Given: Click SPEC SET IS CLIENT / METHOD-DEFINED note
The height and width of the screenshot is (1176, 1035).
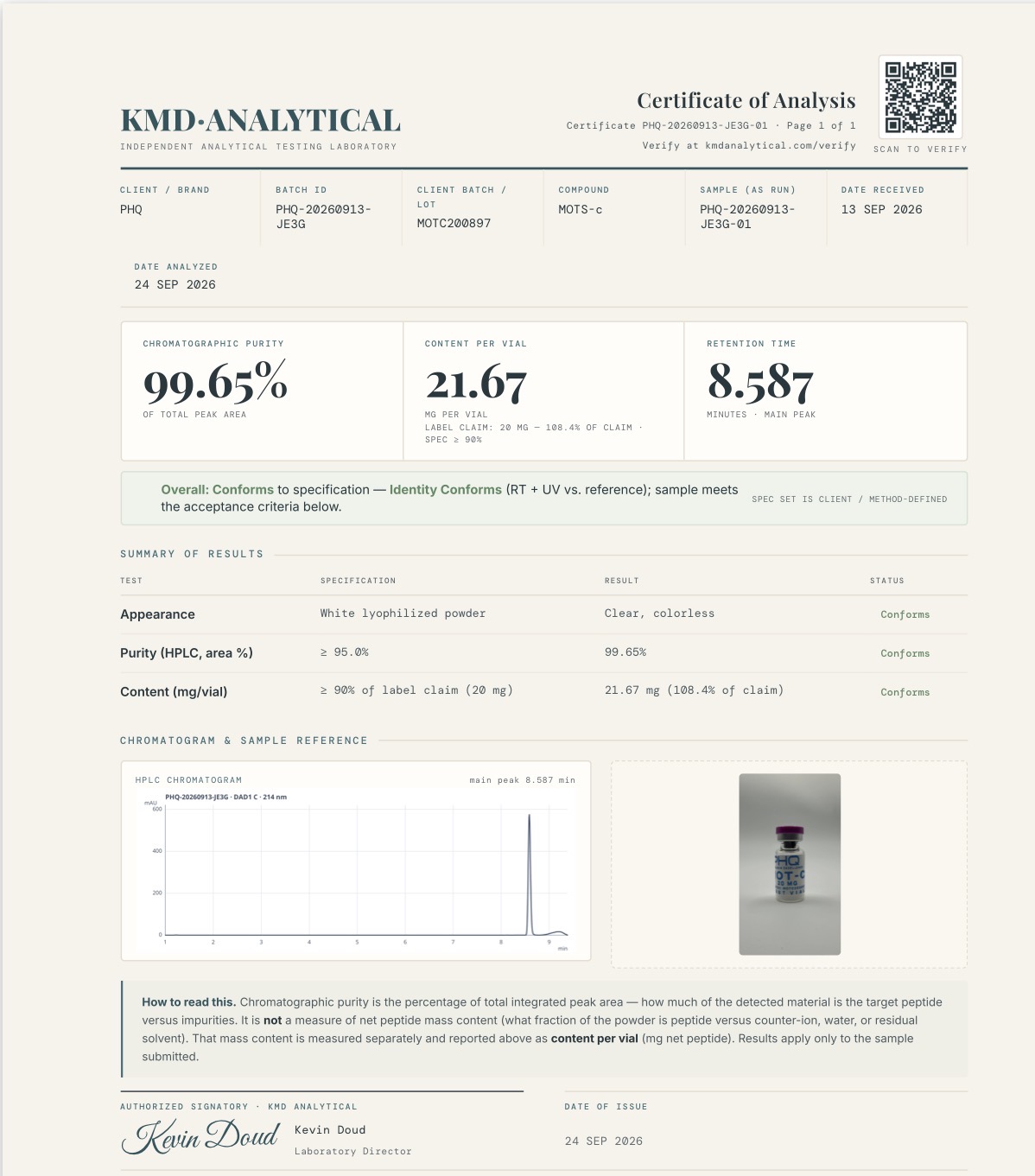Looking at the screenshot, I should point(849,499).
